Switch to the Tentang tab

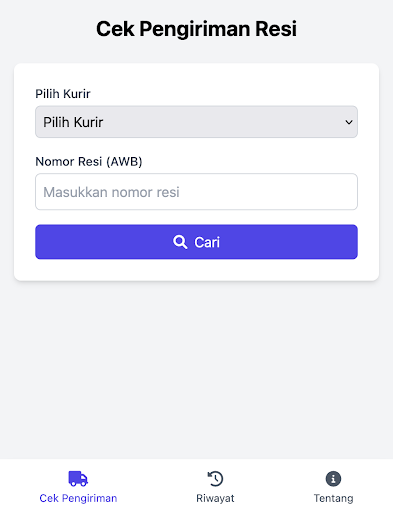click(x=333, y=486)
